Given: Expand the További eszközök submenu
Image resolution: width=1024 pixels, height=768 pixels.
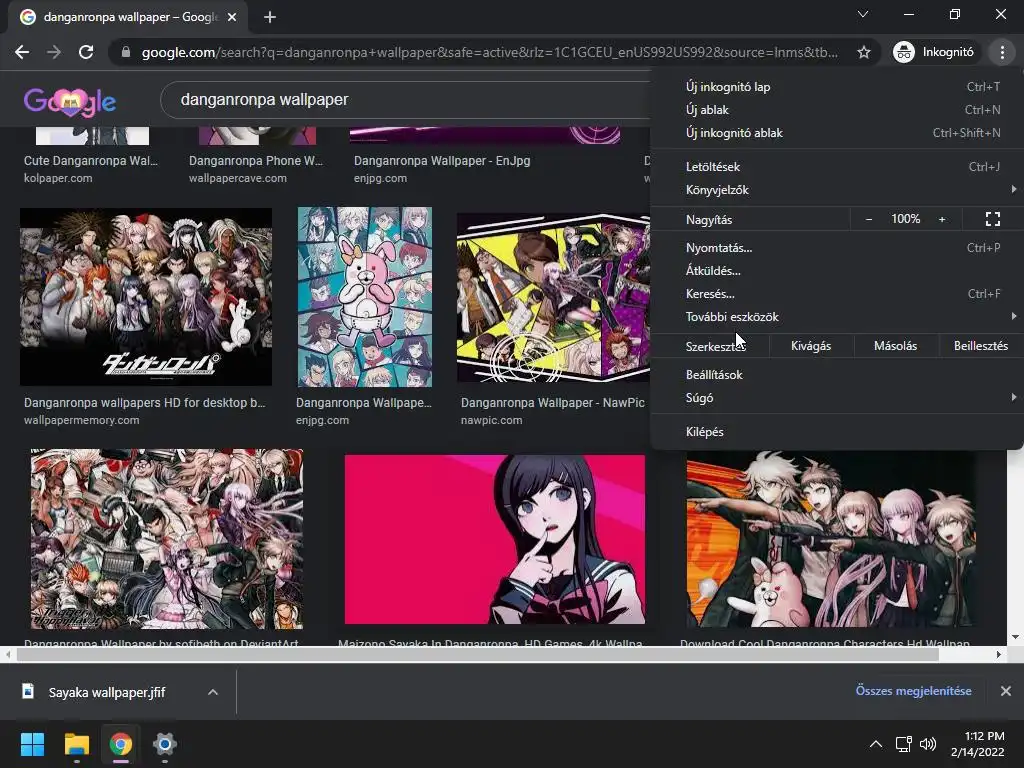Looking at the screenshot, I should point(837,317).
